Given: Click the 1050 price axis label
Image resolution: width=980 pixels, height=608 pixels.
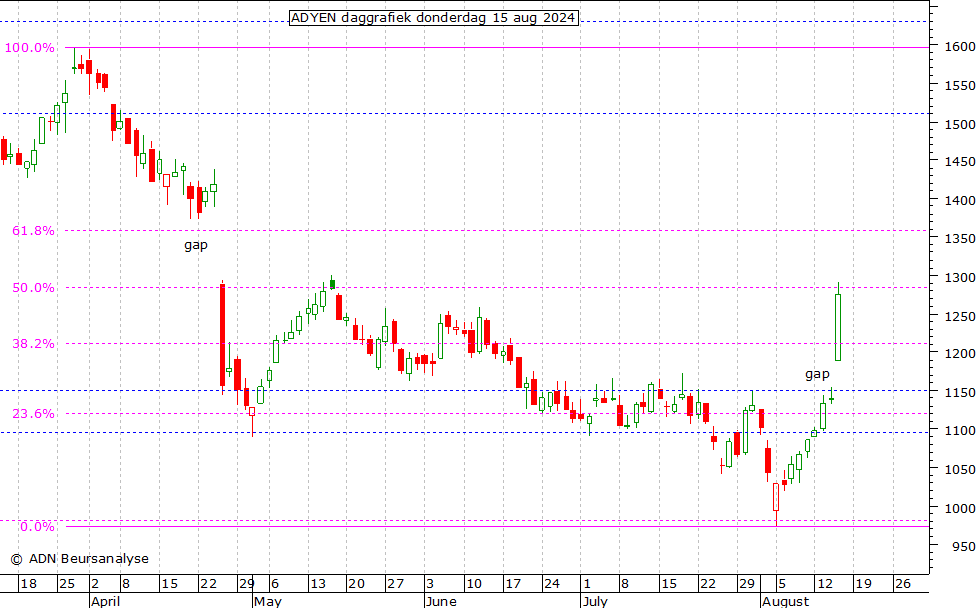Looking at the screenshot, I should pos(960,469).
